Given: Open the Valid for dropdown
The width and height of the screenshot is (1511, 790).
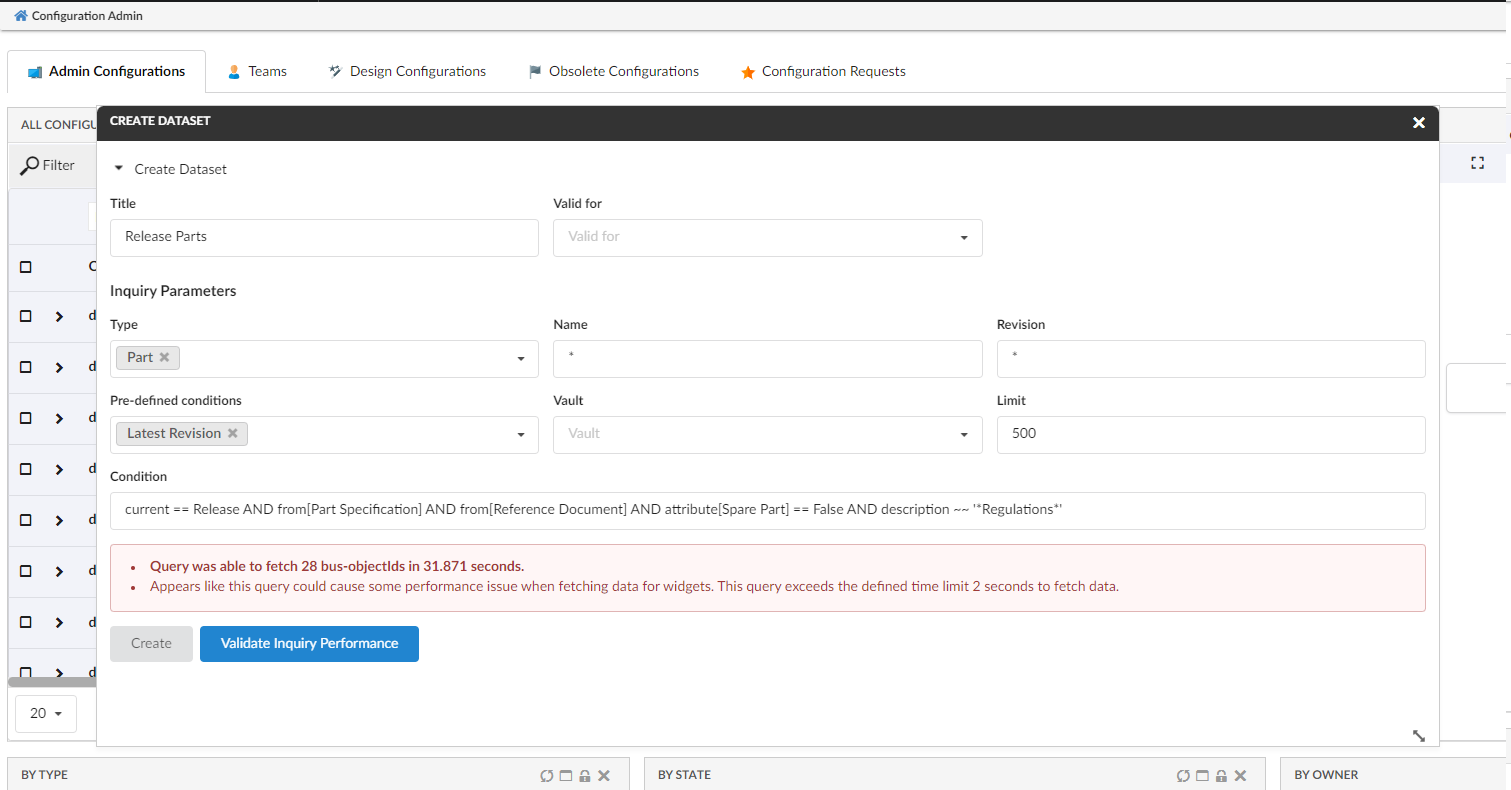Looking at the screenshot, I should click(x=767, y=237).
